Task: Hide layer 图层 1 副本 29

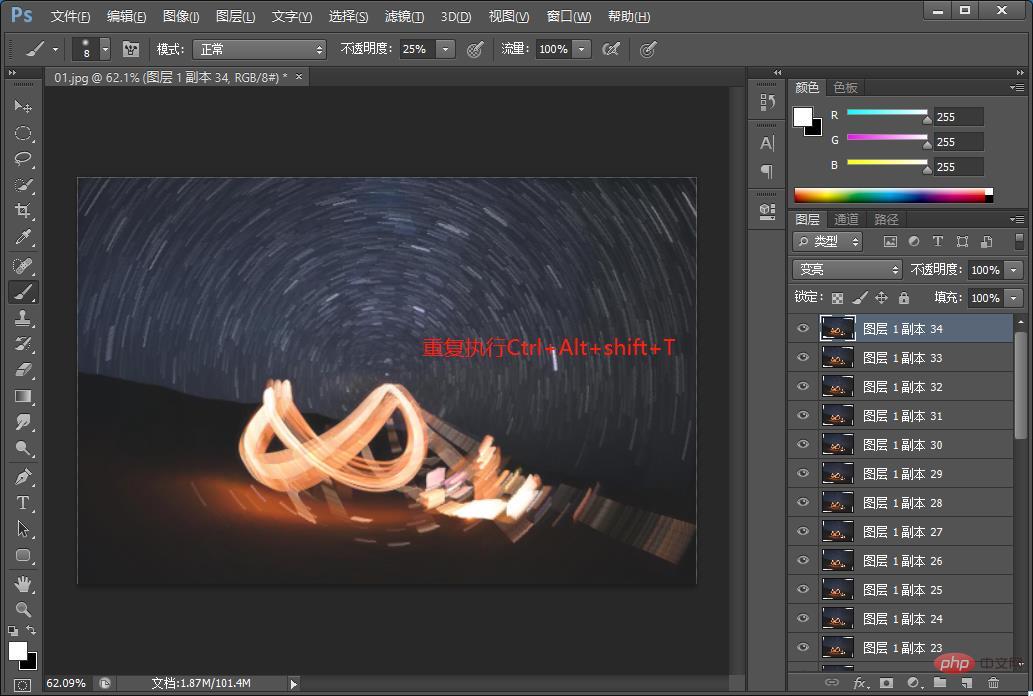Action: click(x=802, y=473)
